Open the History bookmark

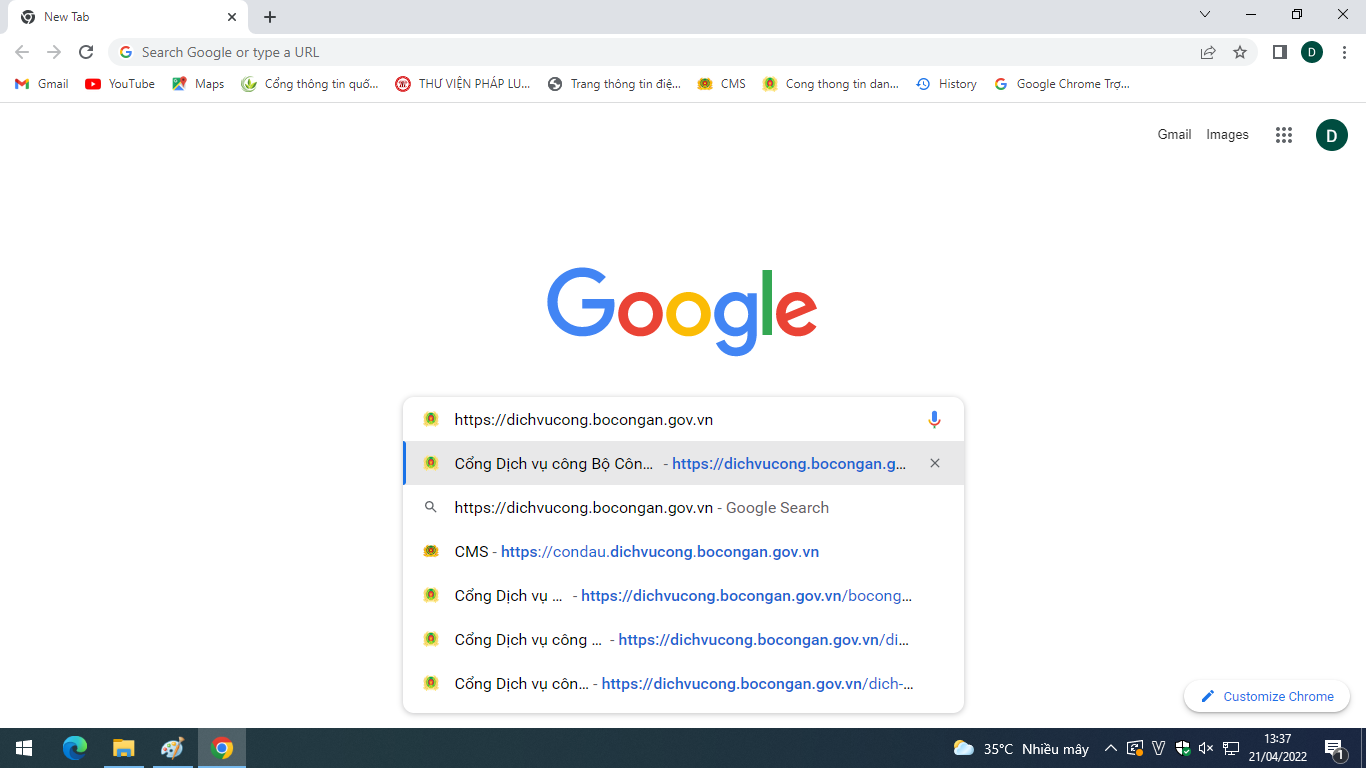point(947,84)
